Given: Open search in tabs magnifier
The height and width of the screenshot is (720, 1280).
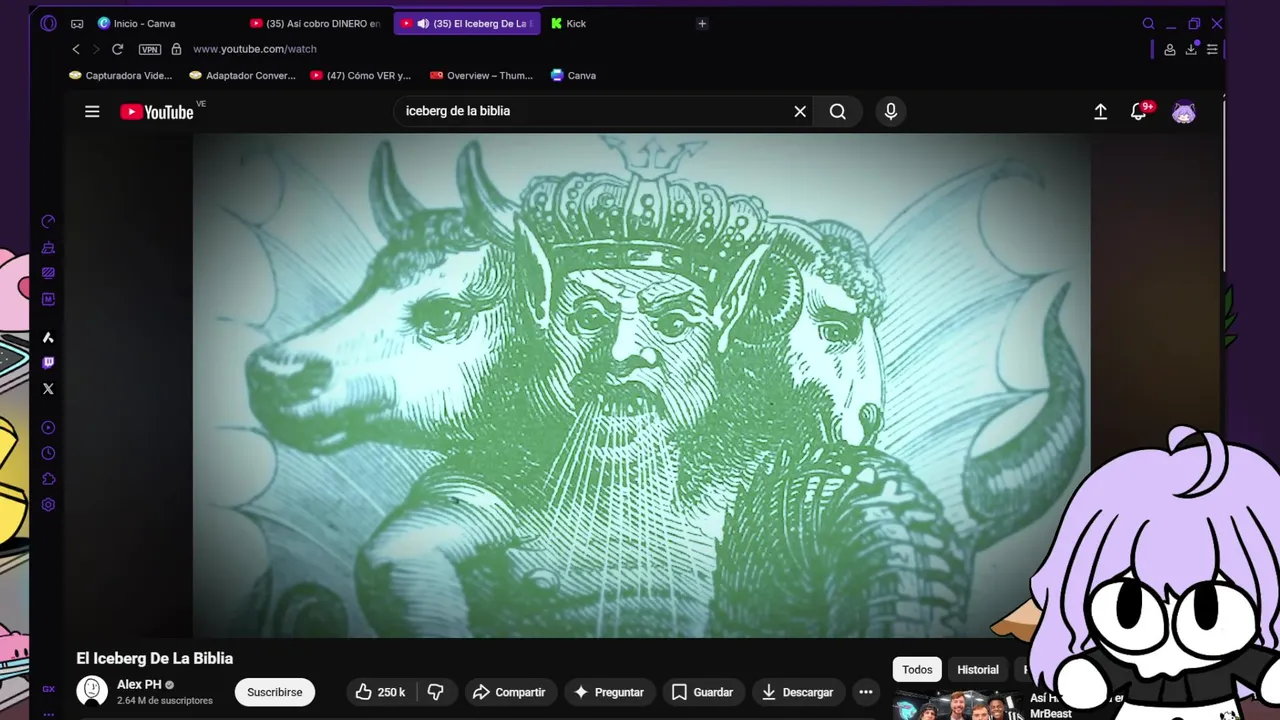Looking at the screenshot, I should pos(1148,23).
